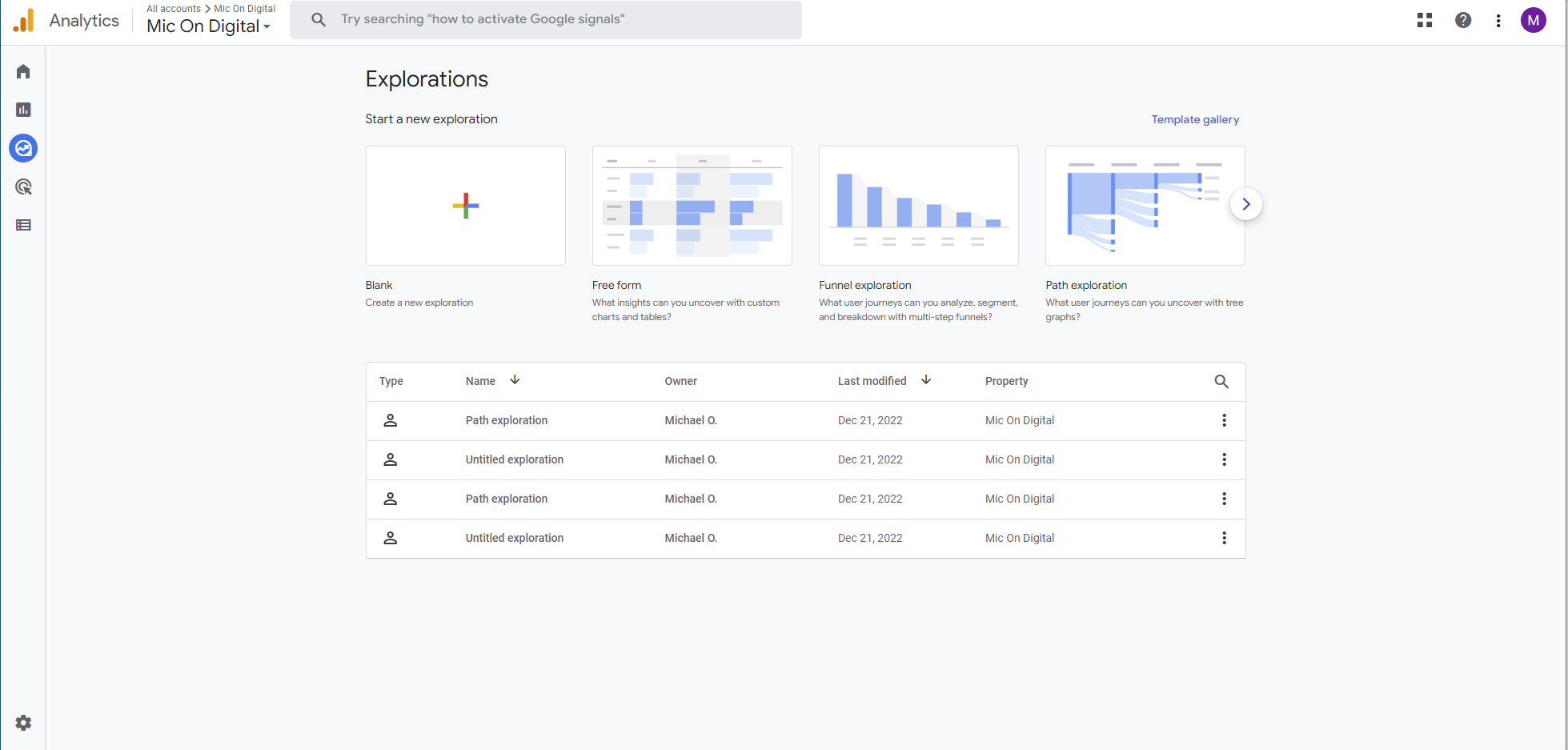Screen dimensions: 1568x750
Task: Open Configure list icon in sidebar
Action: coord(23,225)
